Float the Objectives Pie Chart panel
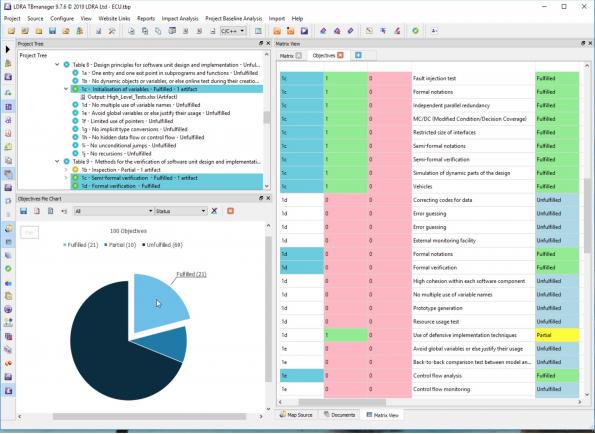Screen dimensions: 595x434 261,198
